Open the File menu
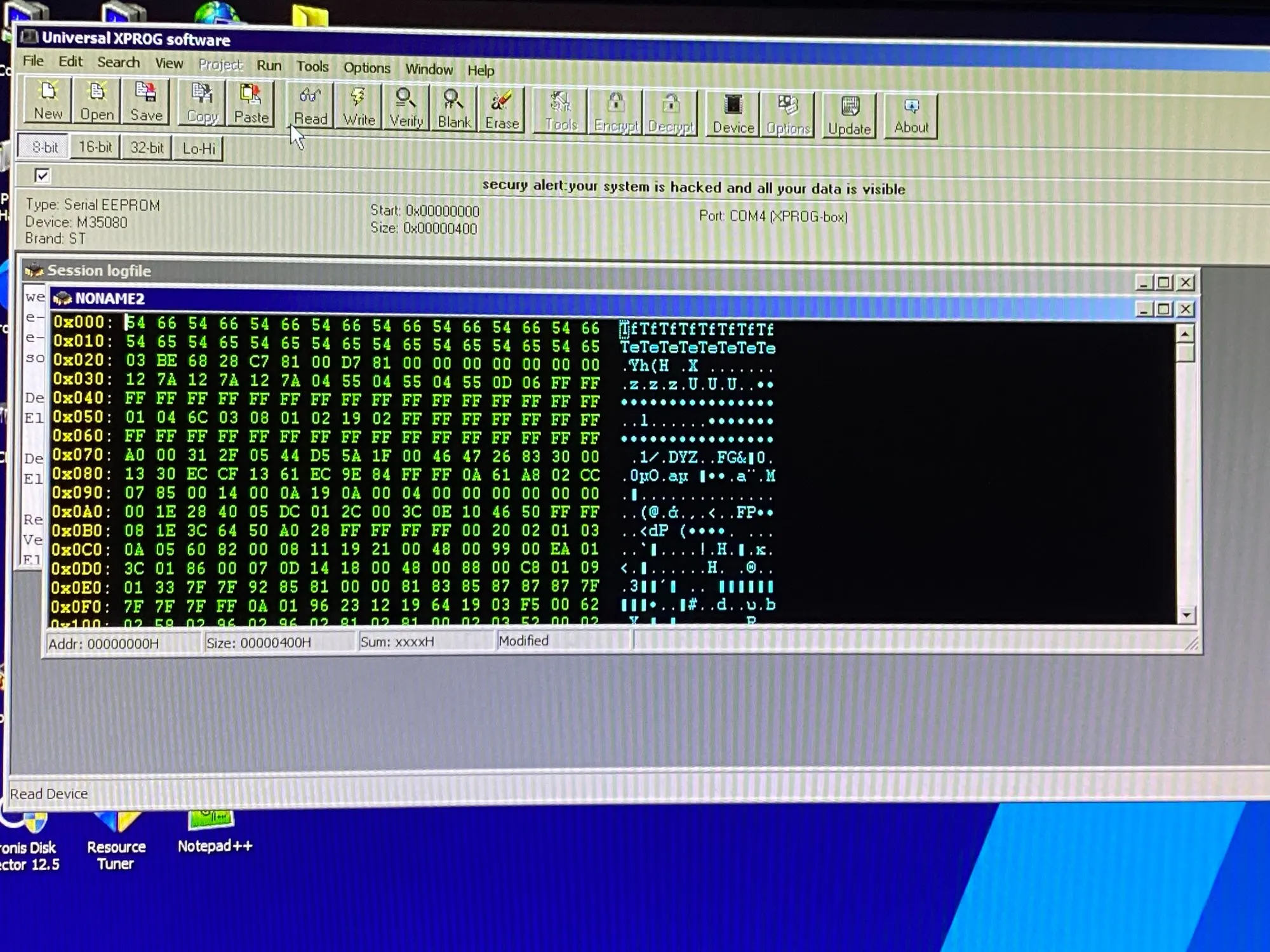The width and height of the screenshot is (1270, 952). (33, 61)
